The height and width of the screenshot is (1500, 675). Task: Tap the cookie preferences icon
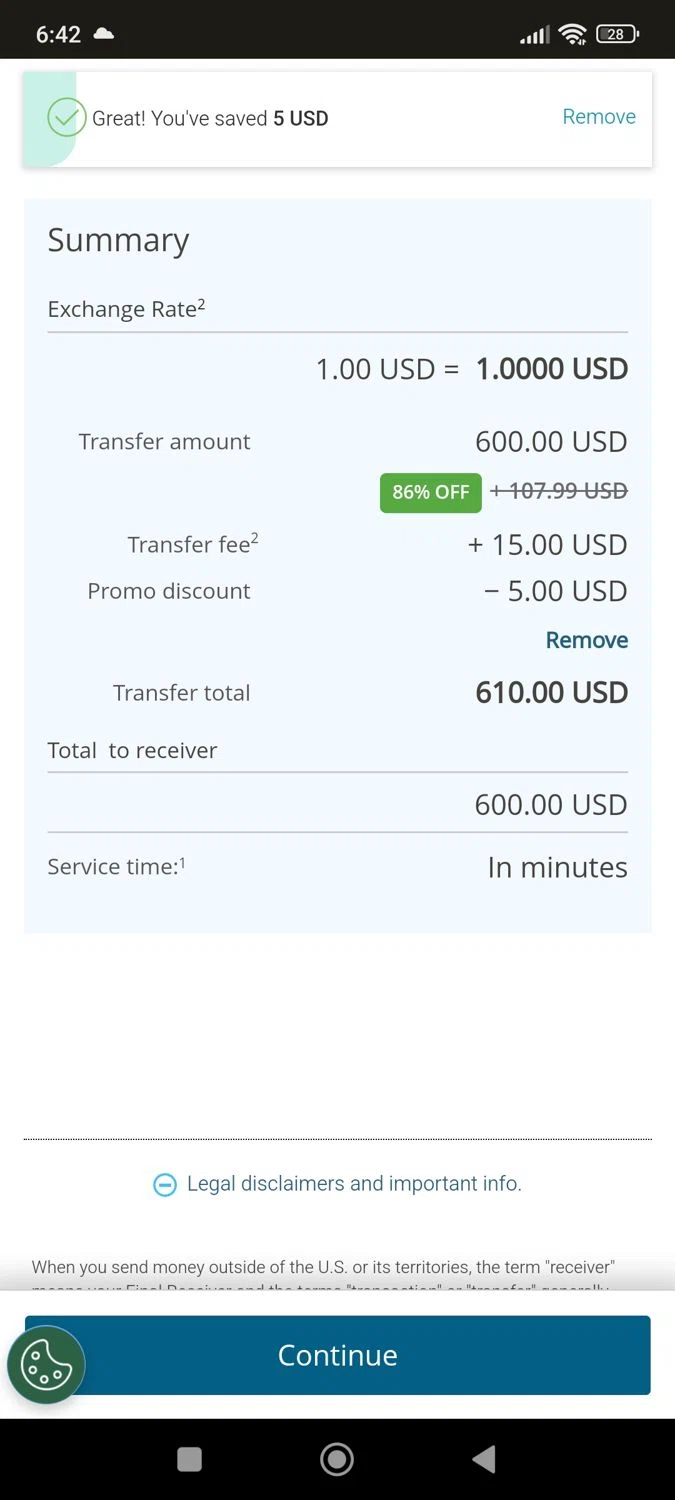tap(46, 1364)
